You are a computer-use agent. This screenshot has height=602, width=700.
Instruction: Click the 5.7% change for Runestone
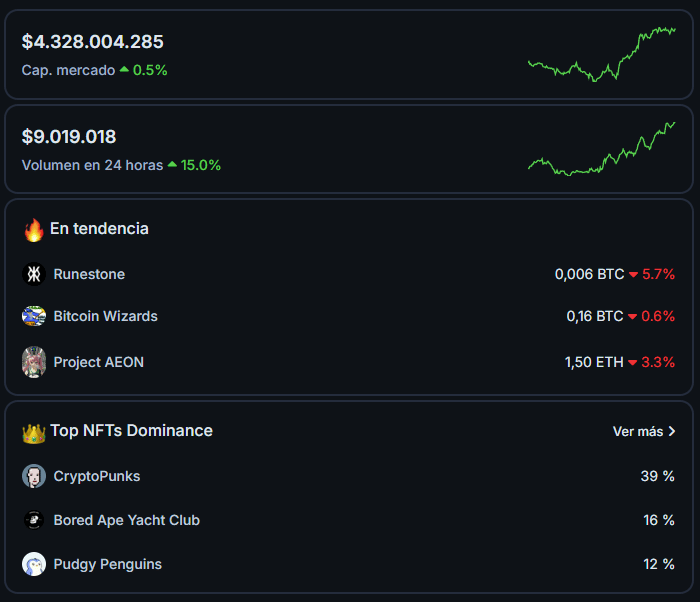(658, 274)
